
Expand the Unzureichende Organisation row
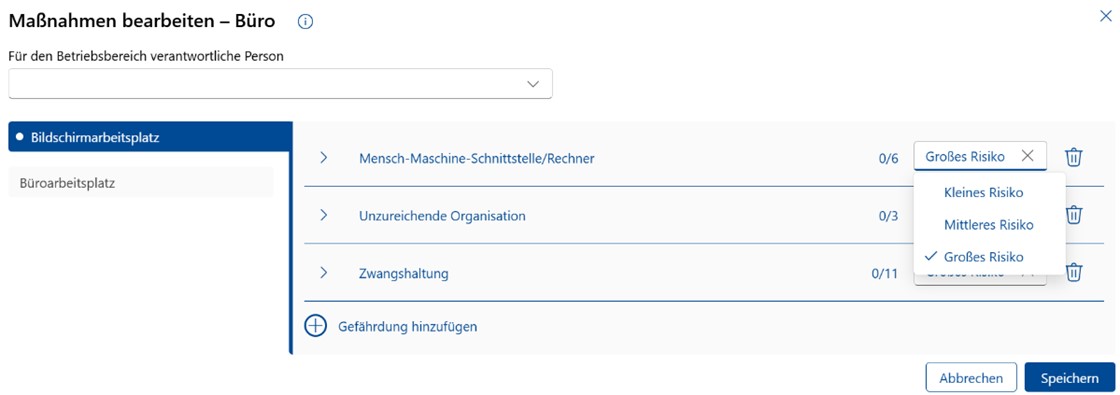[323, 215]
